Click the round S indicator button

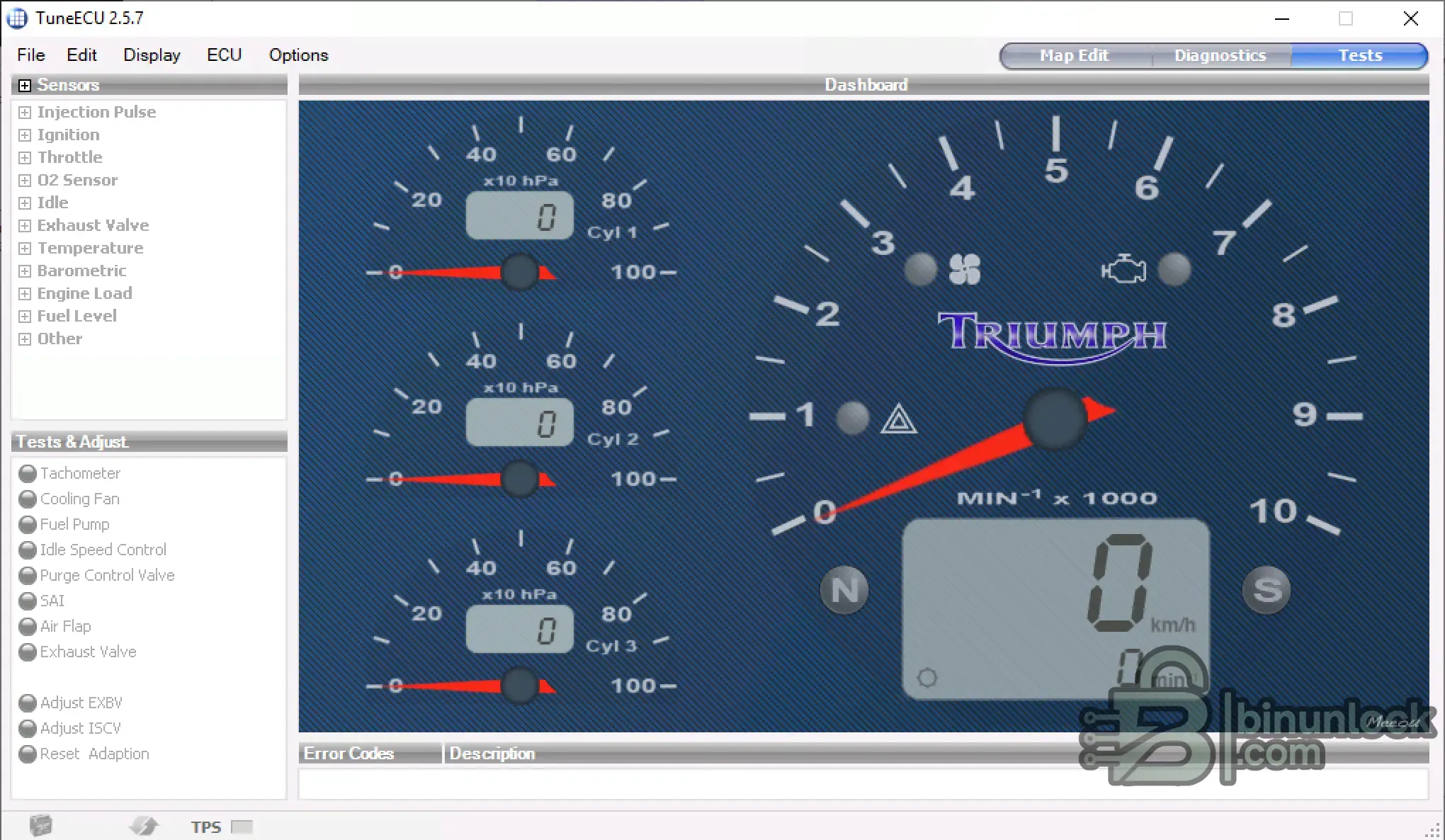[1266, 590]
